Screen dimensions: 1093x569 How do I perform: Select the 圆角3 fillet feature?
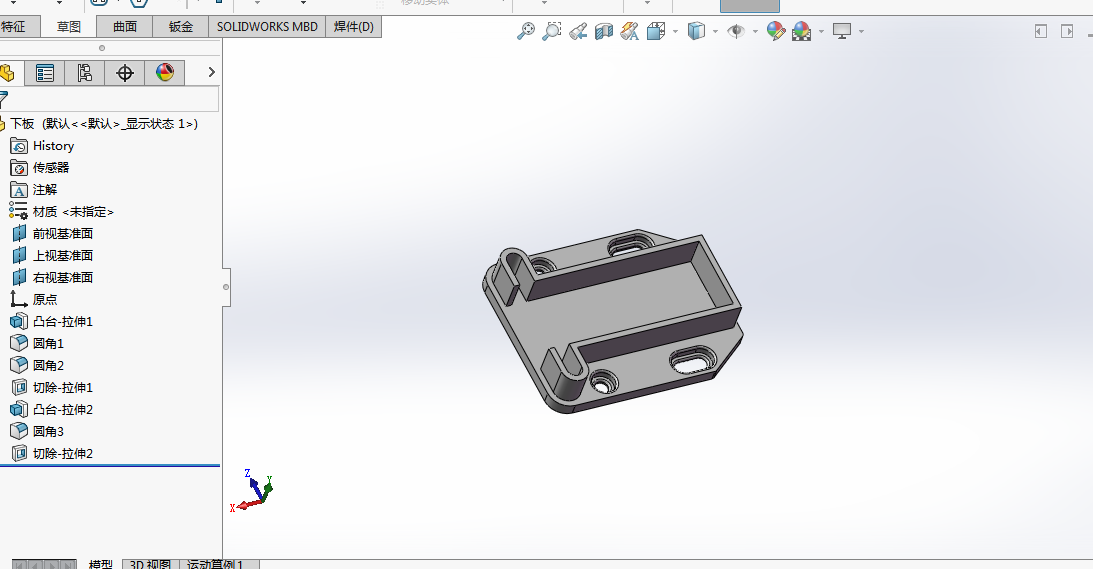click(x=48, y=431)
